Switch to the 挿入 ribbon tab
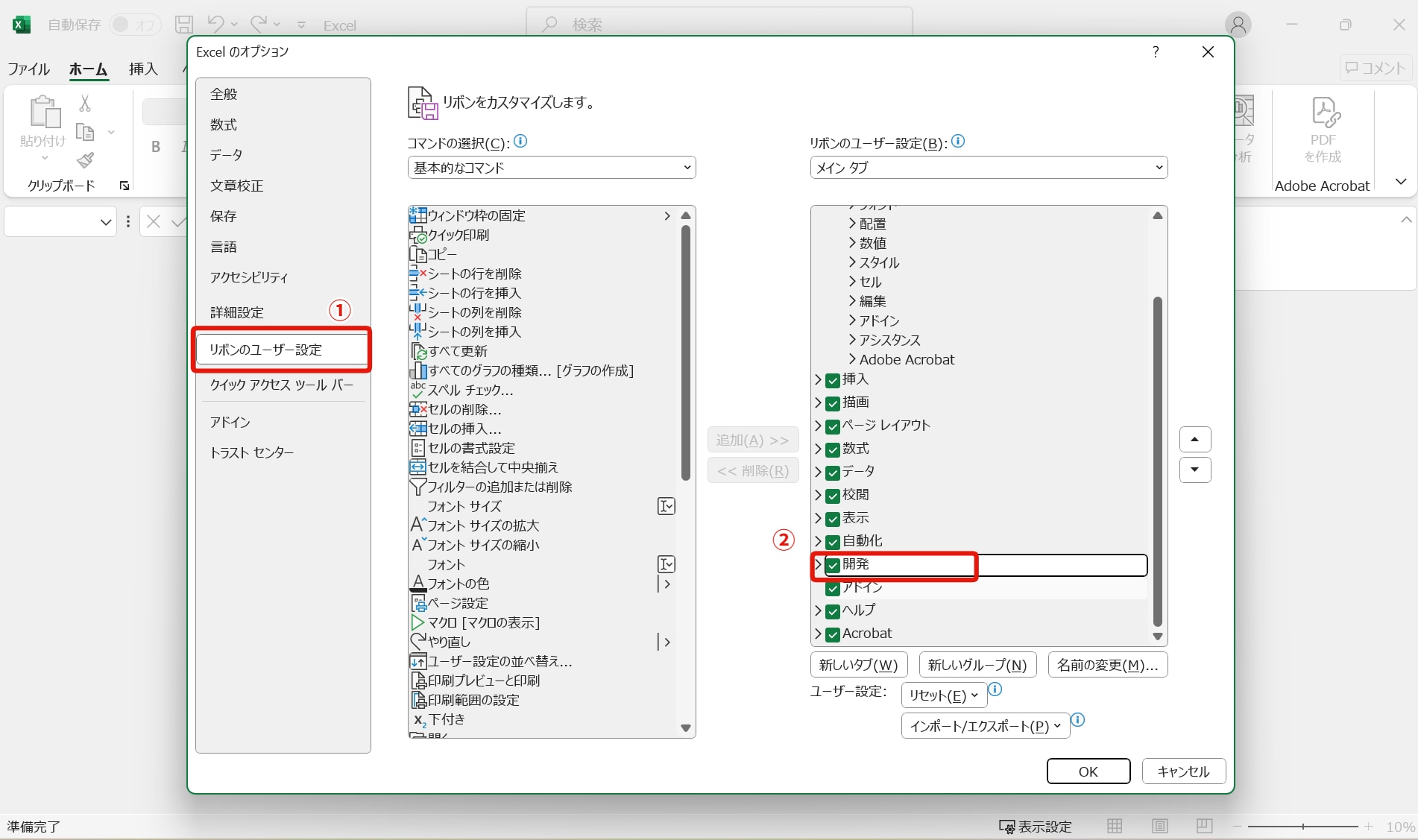The width and height of the screenshot is (1418, 840). [142, 69]
